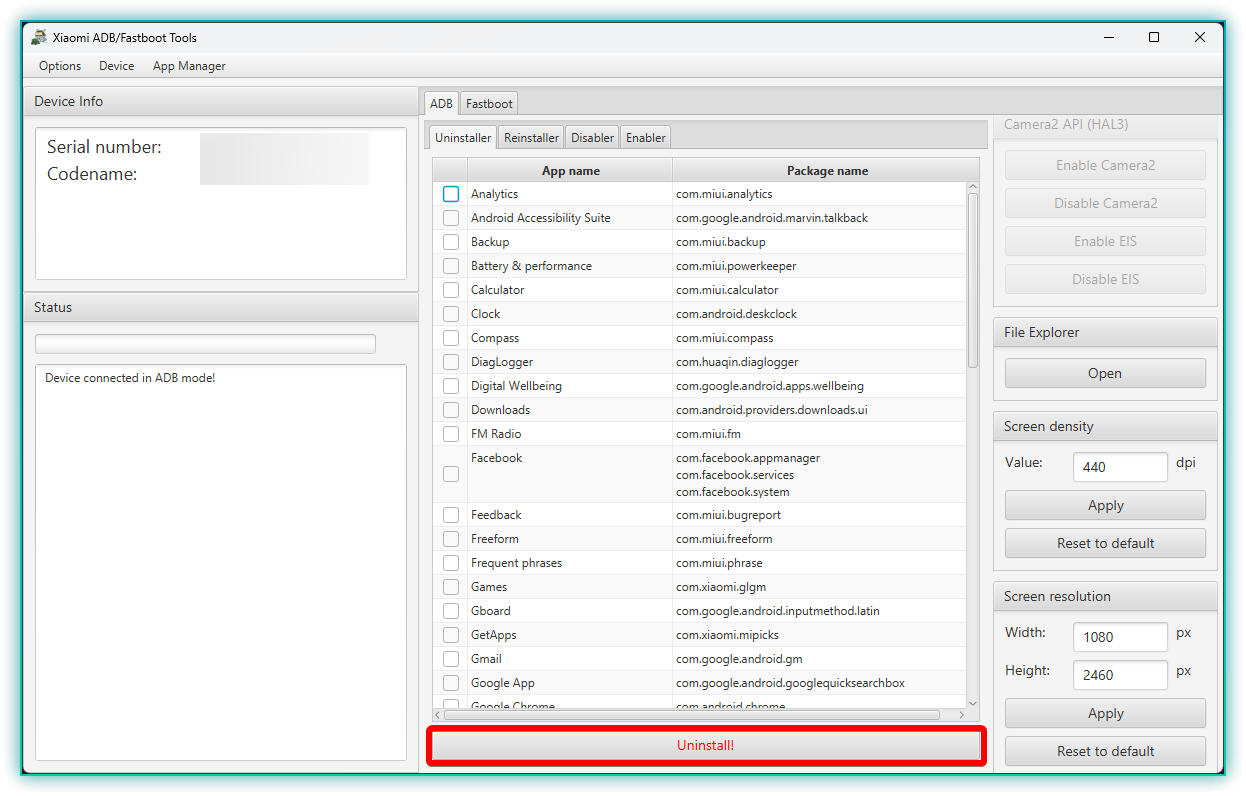Select the Calculator checkbox
1246x796 pixels.
451,290
